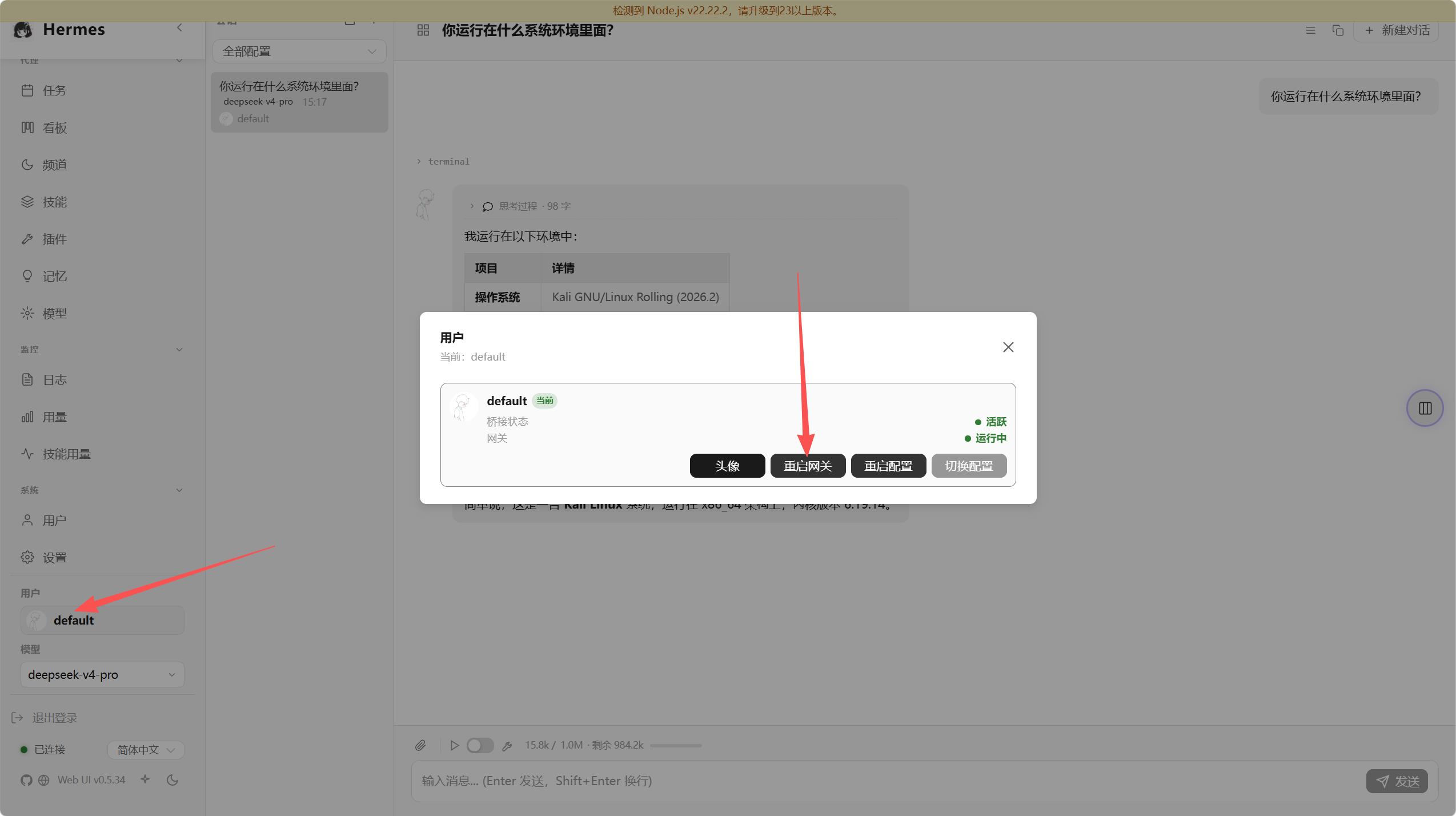Toggle dark mode moon icon
Viewport: 1456px width, 816px height.
(x=173, y=780)
